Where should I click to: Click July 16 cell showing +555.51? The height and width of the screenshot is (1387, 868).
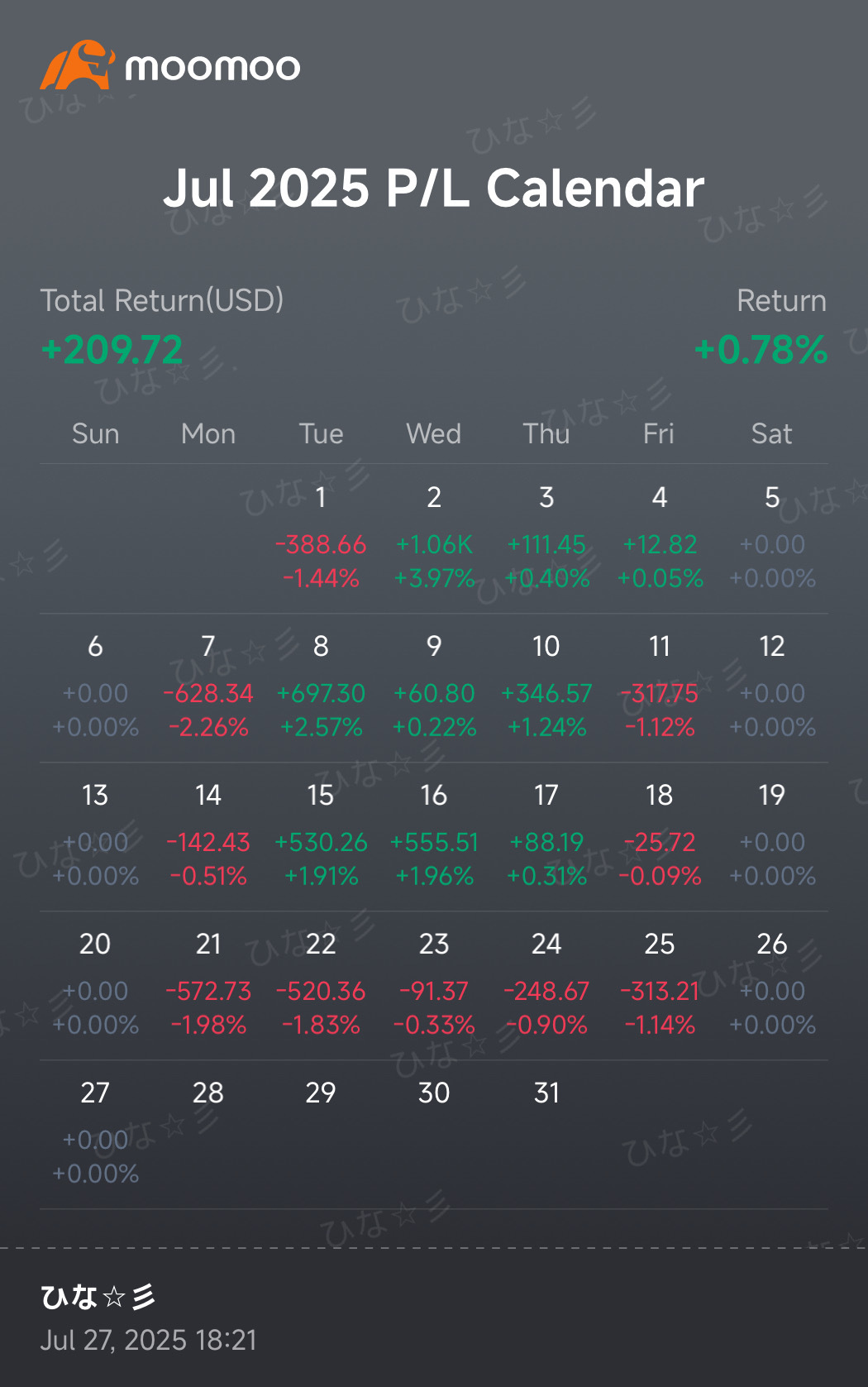point(434,836)
